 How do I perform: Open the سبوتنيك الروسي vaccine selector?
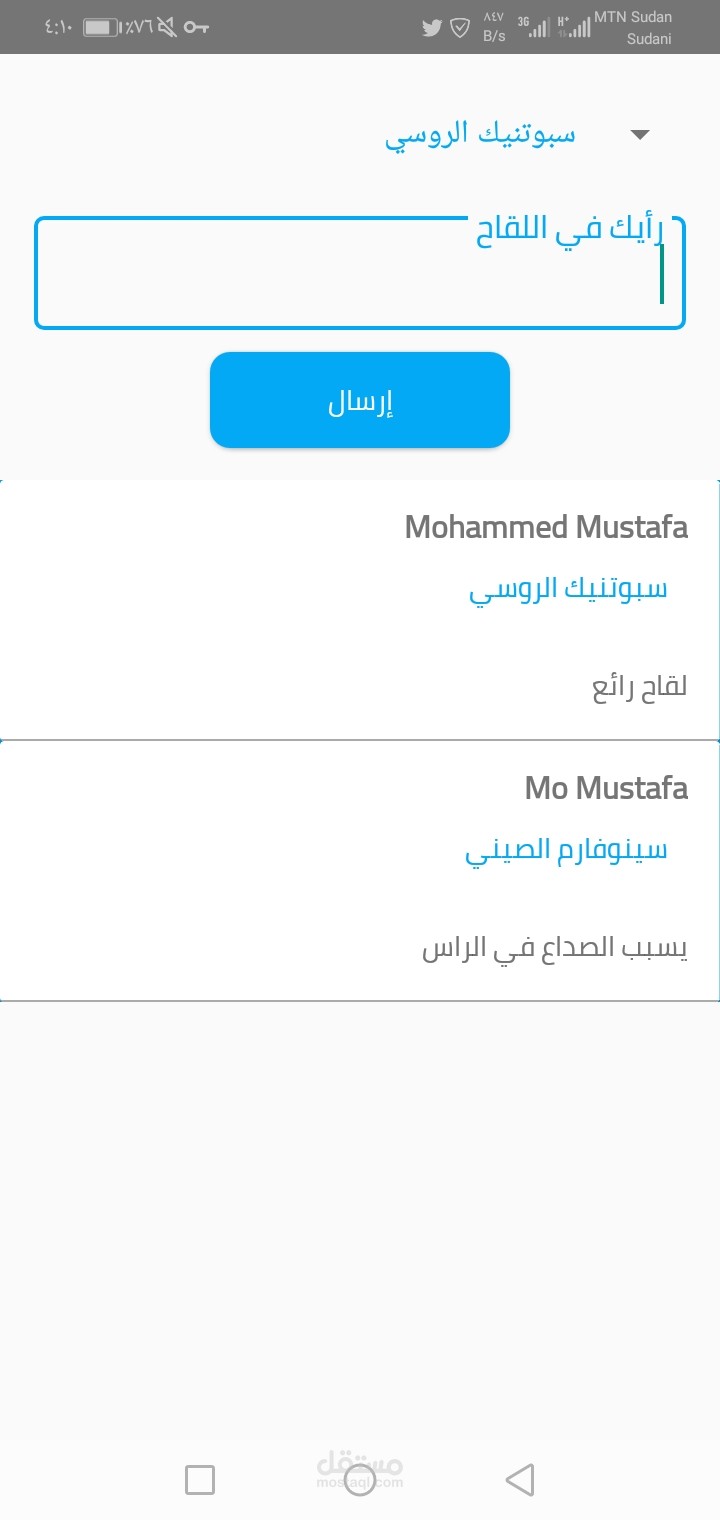[x=481, y=135]
